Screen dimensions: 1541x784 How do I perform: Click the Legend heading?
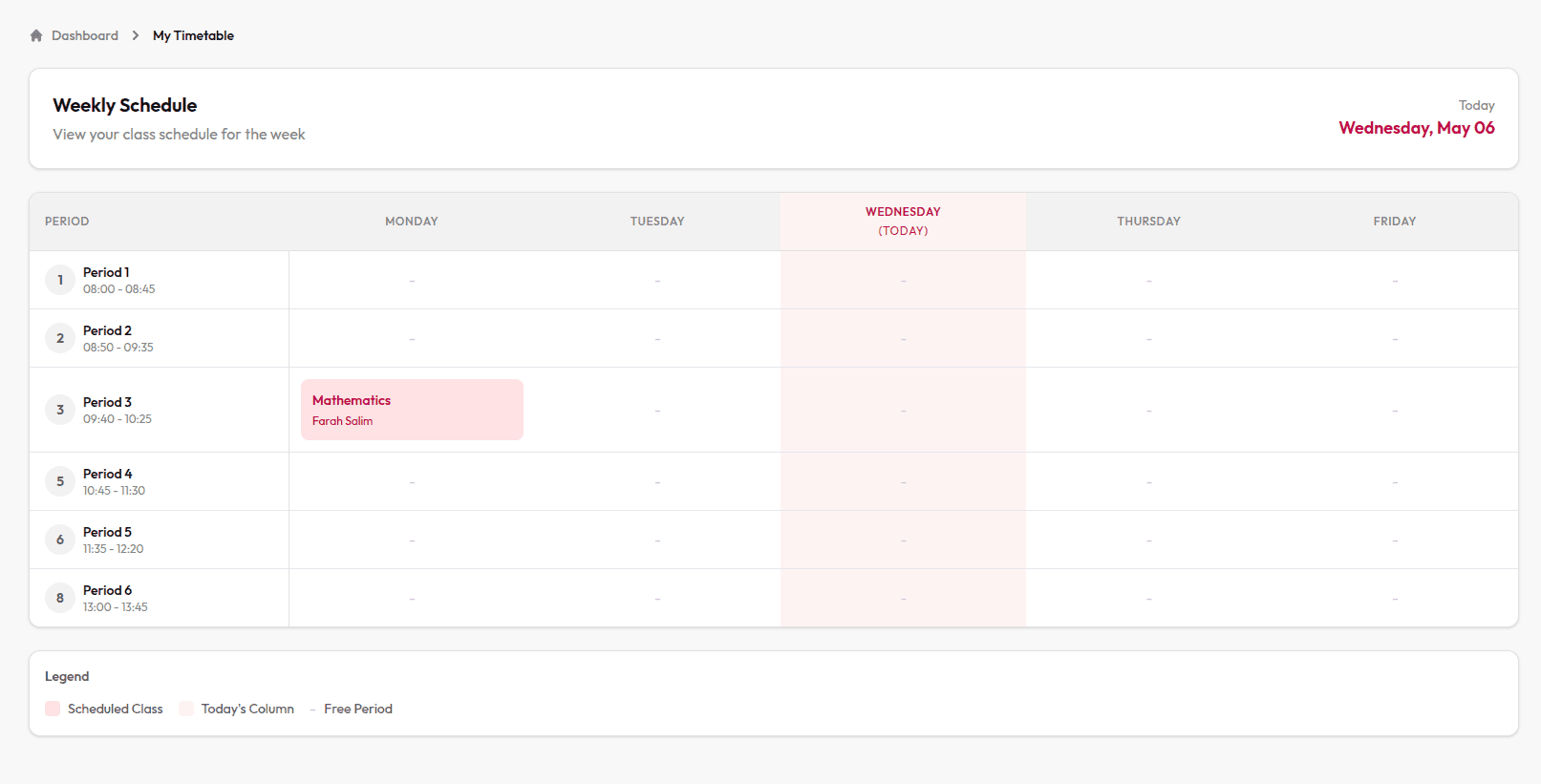[67, 676]
